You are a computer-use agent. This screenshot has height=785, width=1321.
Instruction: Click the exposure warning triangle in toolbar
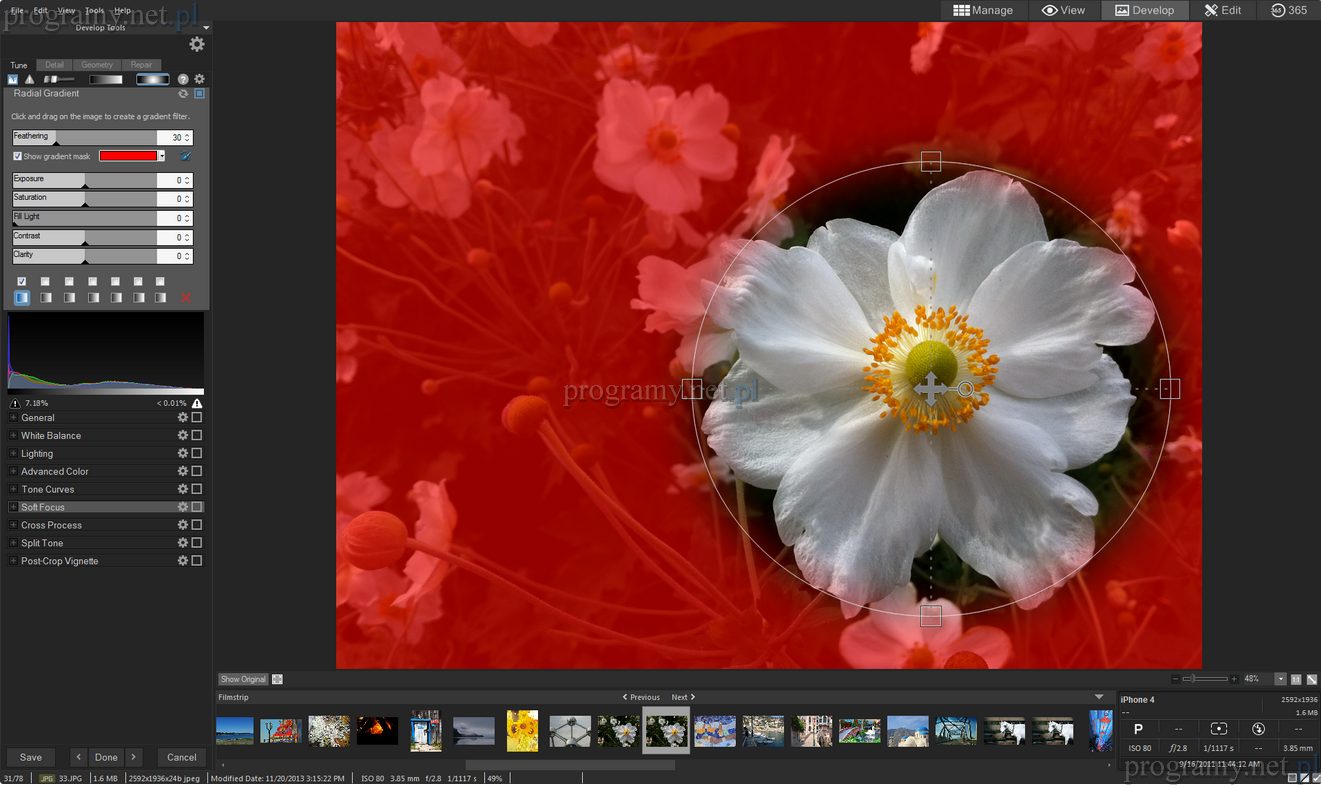pos(29,79)
